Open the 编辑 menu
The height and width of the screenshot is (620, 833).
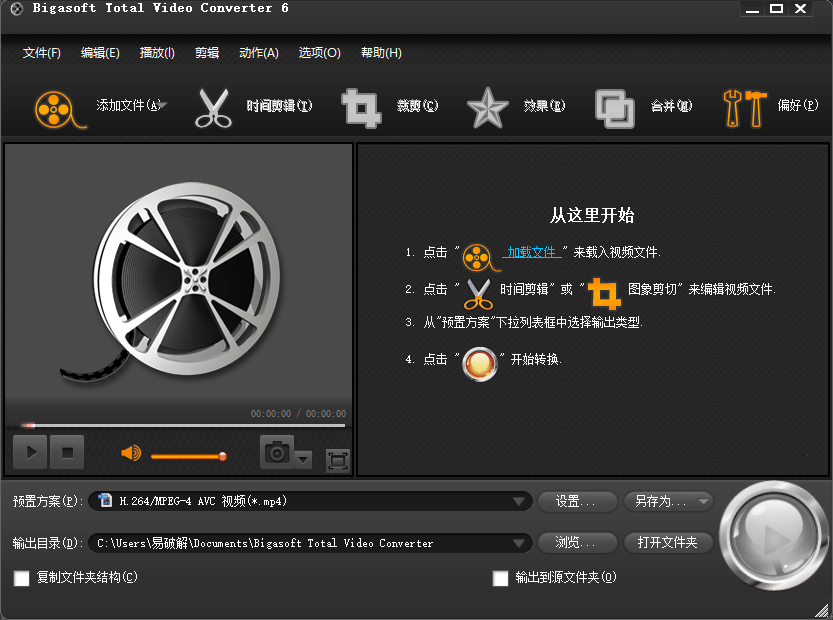pyautogui.click(x=99, y=52)
